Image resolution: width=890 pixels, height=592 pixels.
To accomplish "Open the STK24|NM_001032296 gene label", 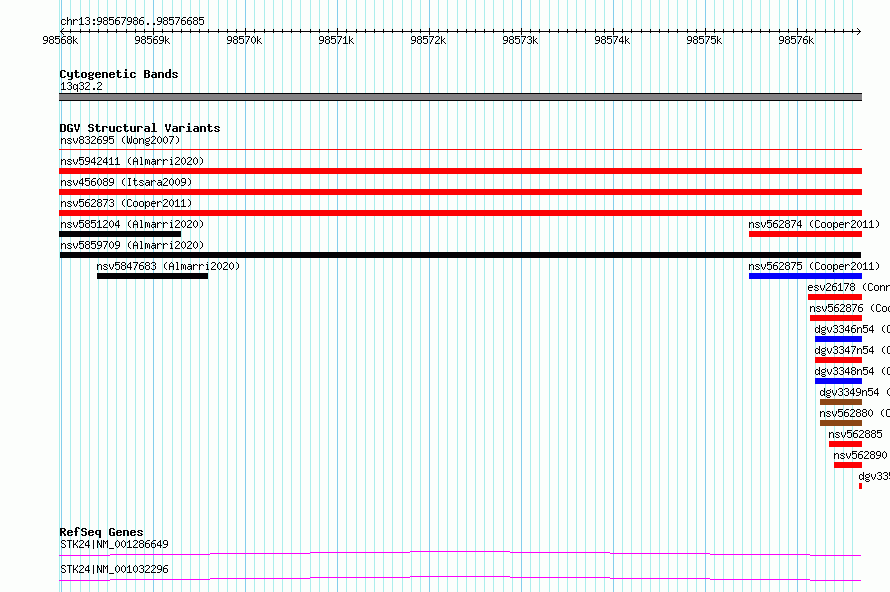I will click(114, 569).
